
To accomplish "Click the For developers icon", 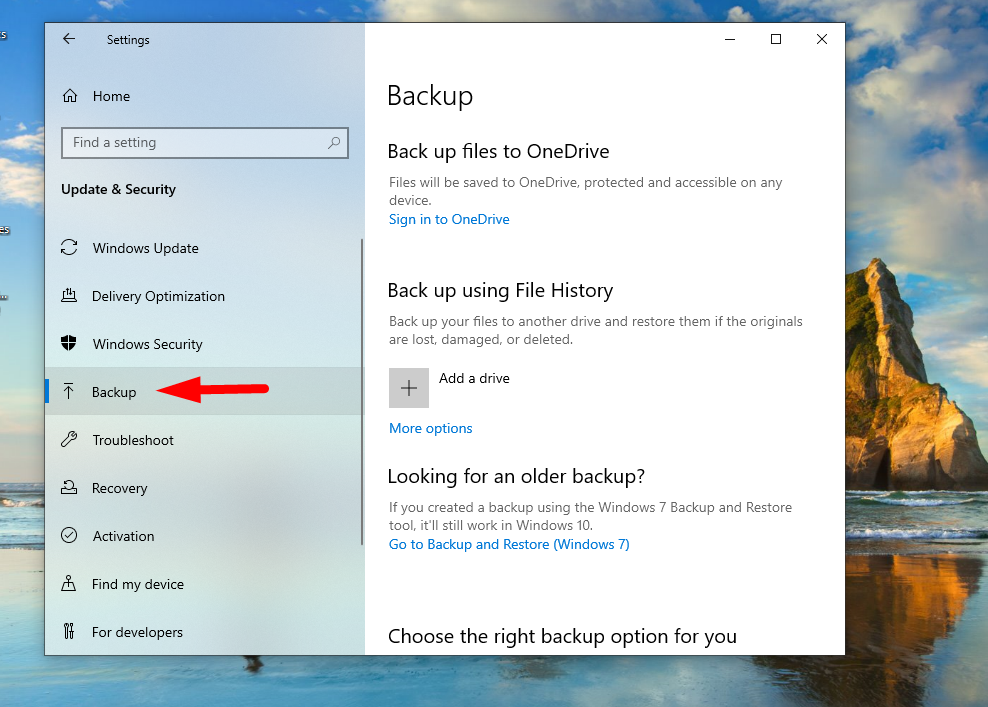I will coord(69,632).
